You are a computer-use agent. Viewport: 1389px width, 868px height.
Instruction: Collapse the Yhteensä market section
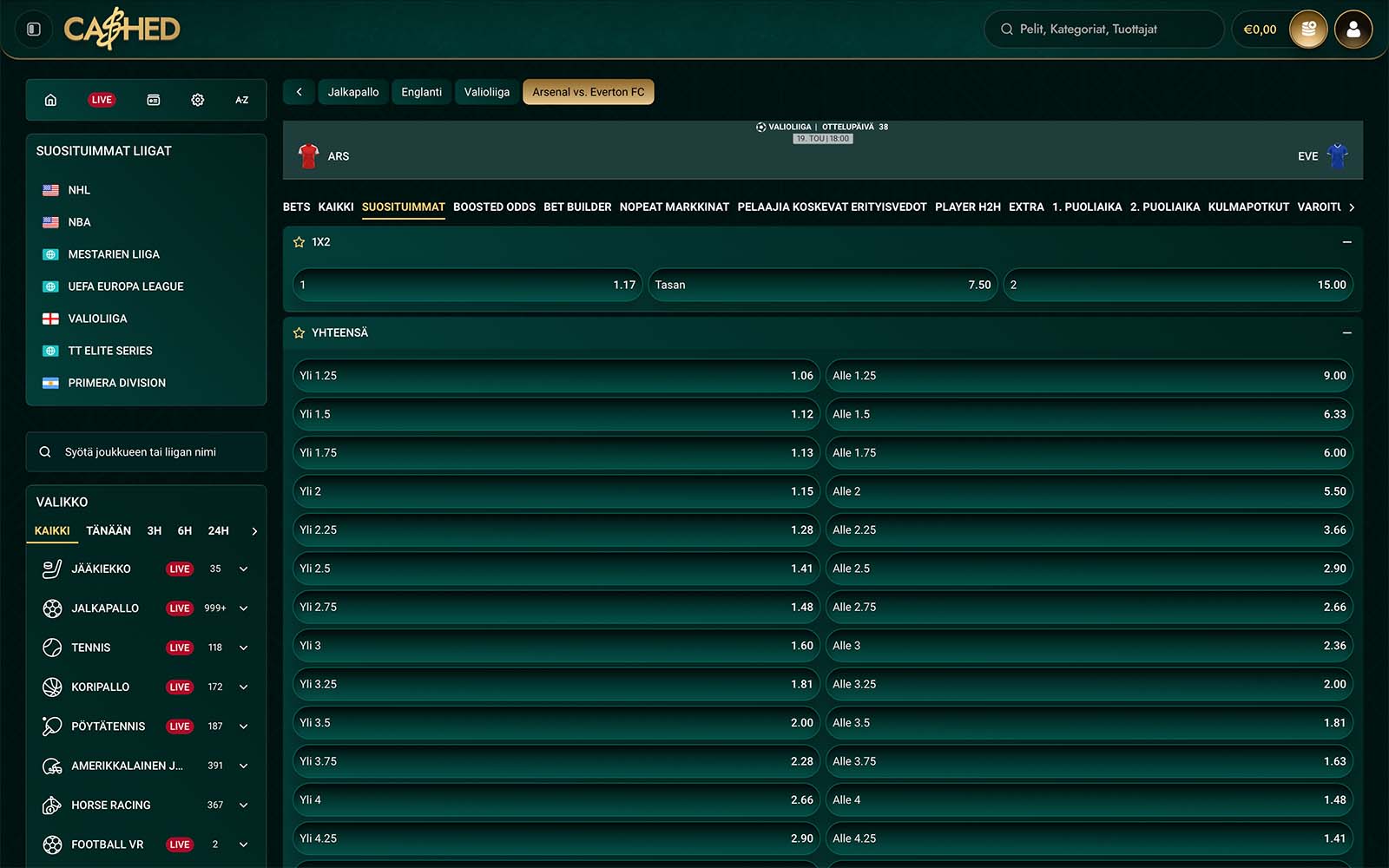[x=1346, y=333]
